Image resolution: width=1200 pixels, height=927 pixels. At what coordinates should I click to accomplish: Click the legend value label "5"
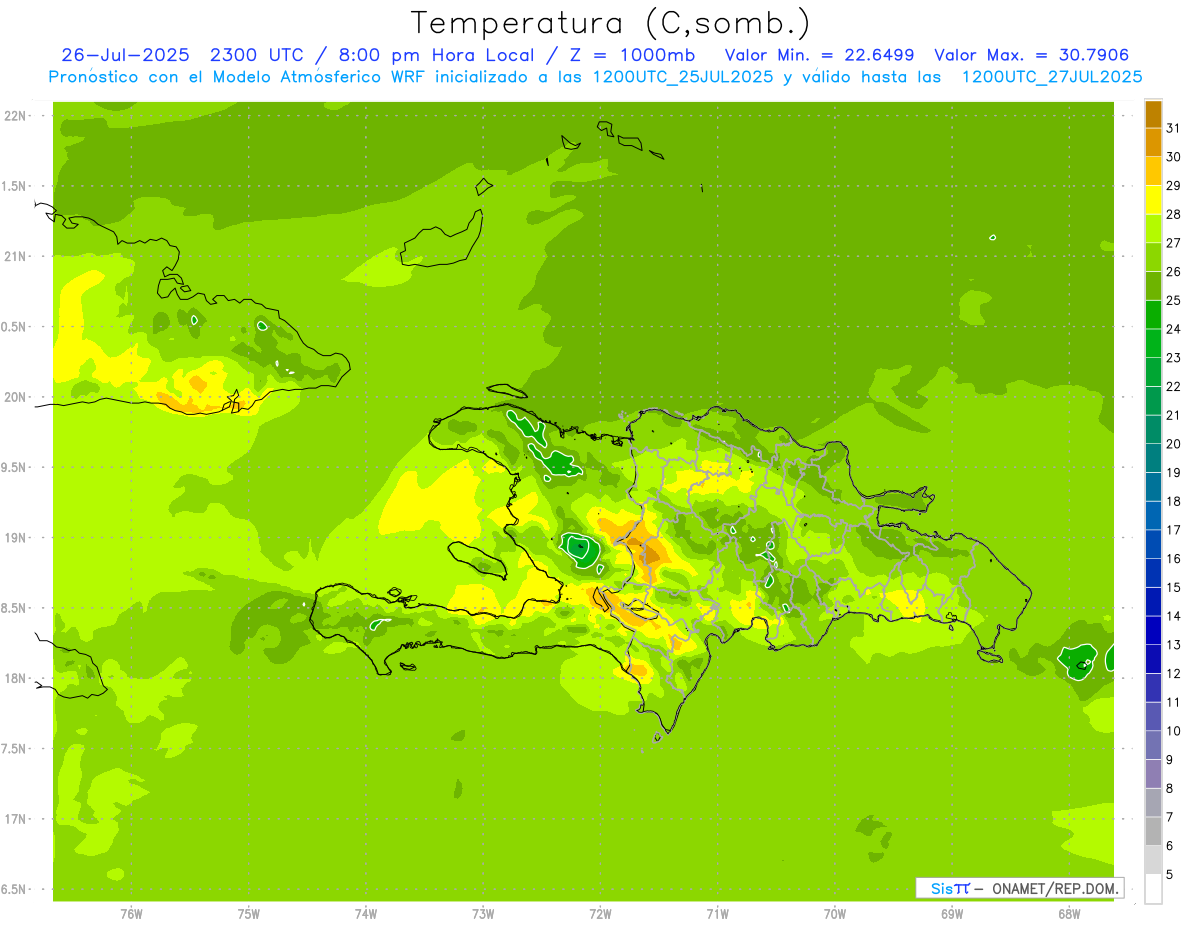(1171, 875)
